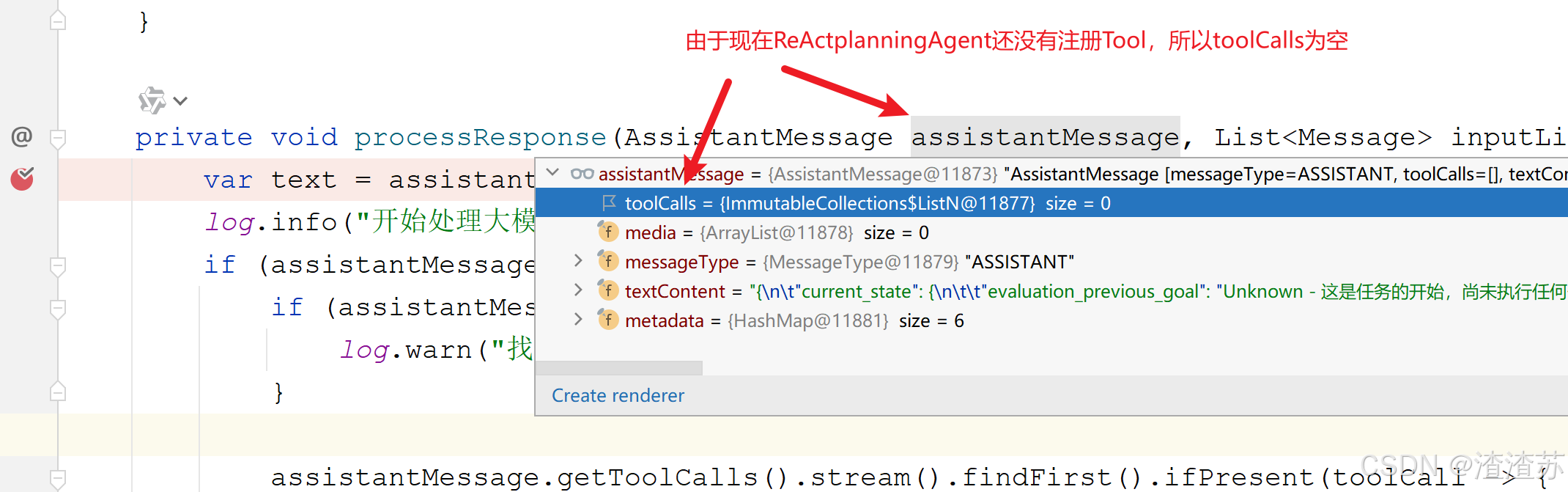Click the List<Message> parameter type
The height and width of the screenshot is (492, 1568).
coord(1323,137)
